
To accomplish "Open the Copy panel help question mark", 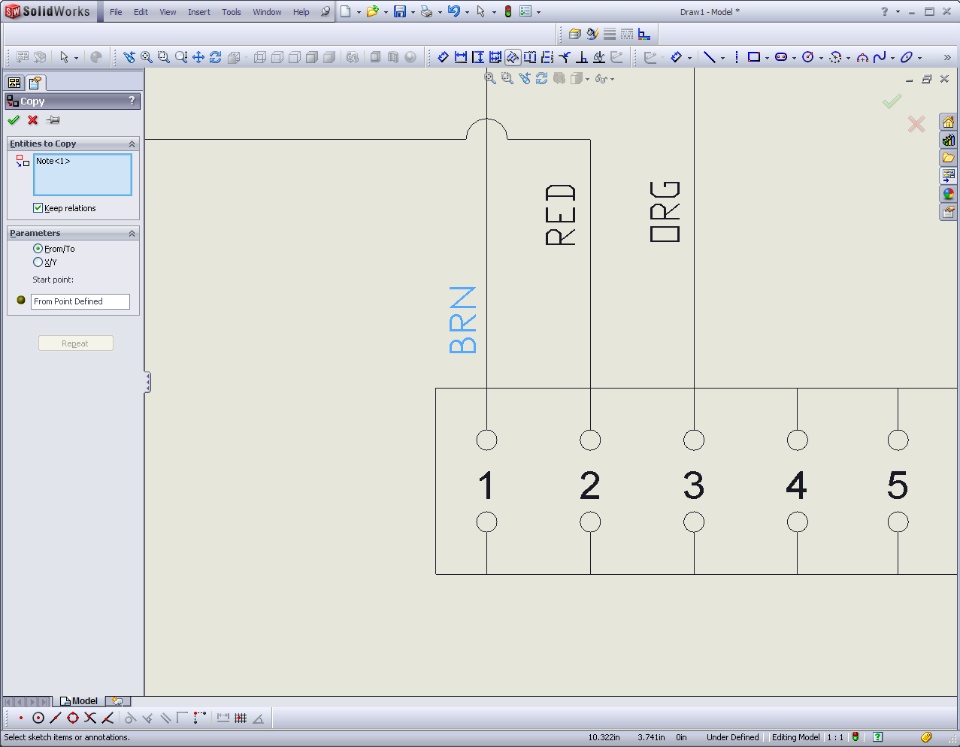I will (132, 101).
